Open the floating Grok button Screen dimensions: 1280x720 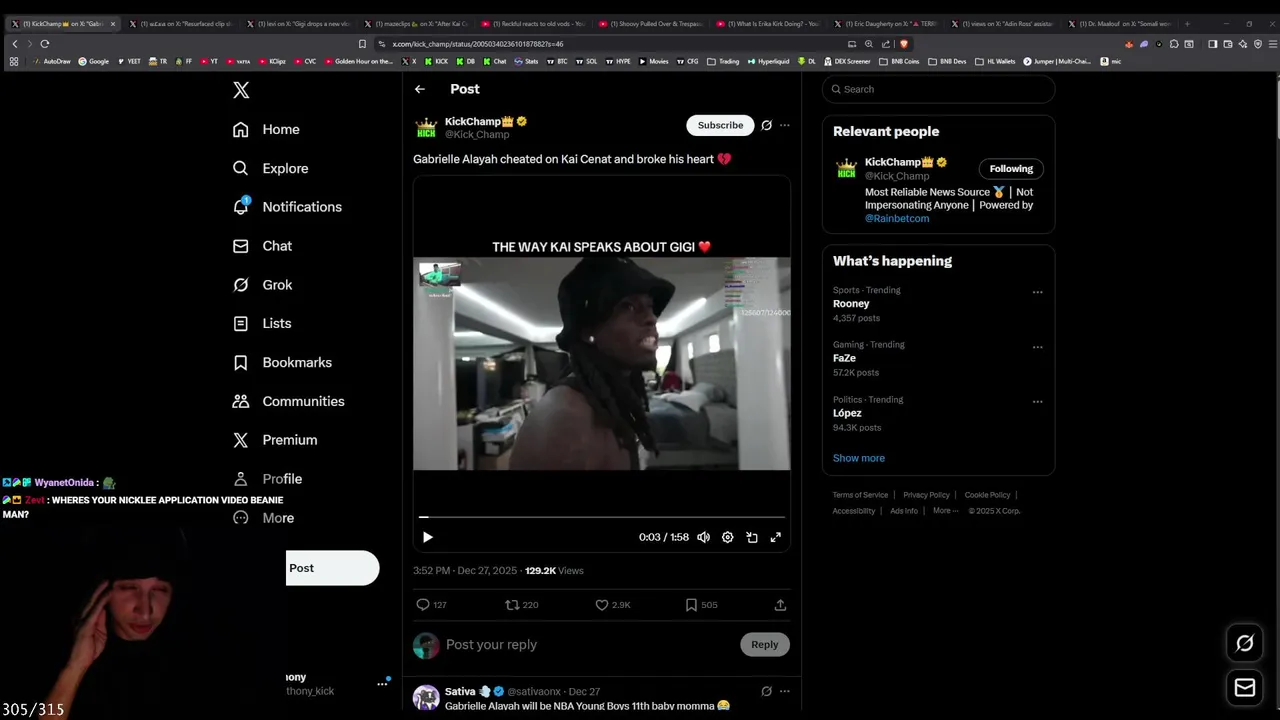[x=1245, y=643]
